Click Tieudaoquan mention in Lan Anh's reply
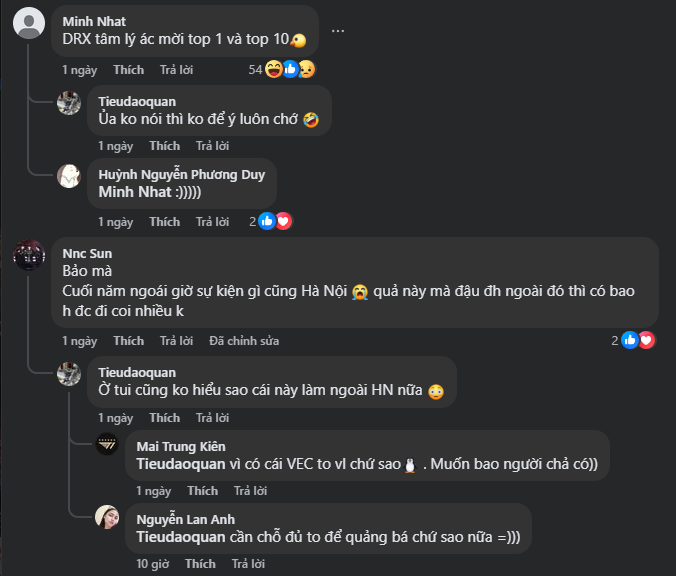Image resolution: width=676 pixels, height=576 pixels. coord(179,537)
